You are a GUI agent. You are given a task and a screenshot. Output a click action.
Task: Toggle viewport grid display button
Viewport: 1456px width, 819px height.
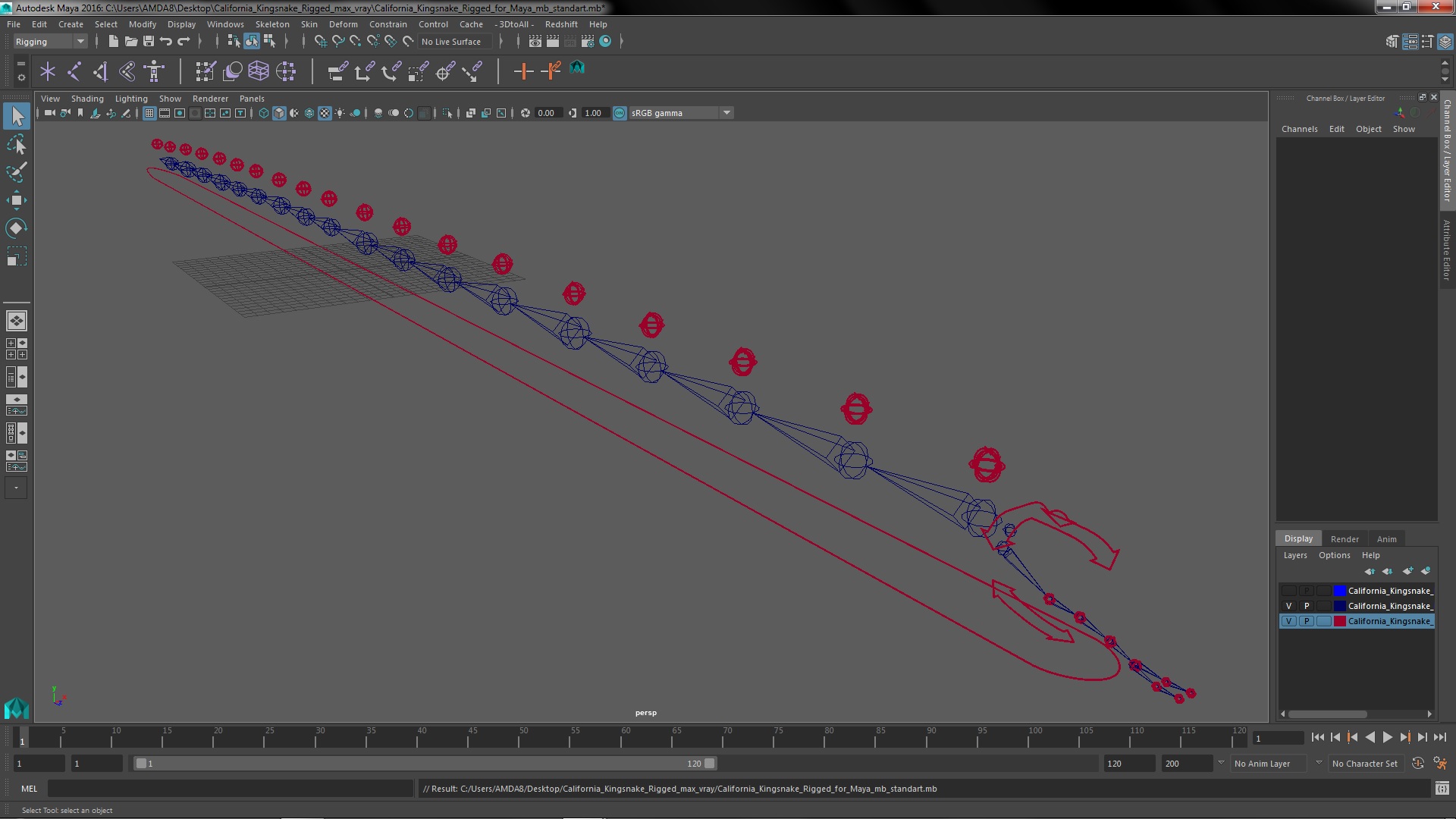149,113
